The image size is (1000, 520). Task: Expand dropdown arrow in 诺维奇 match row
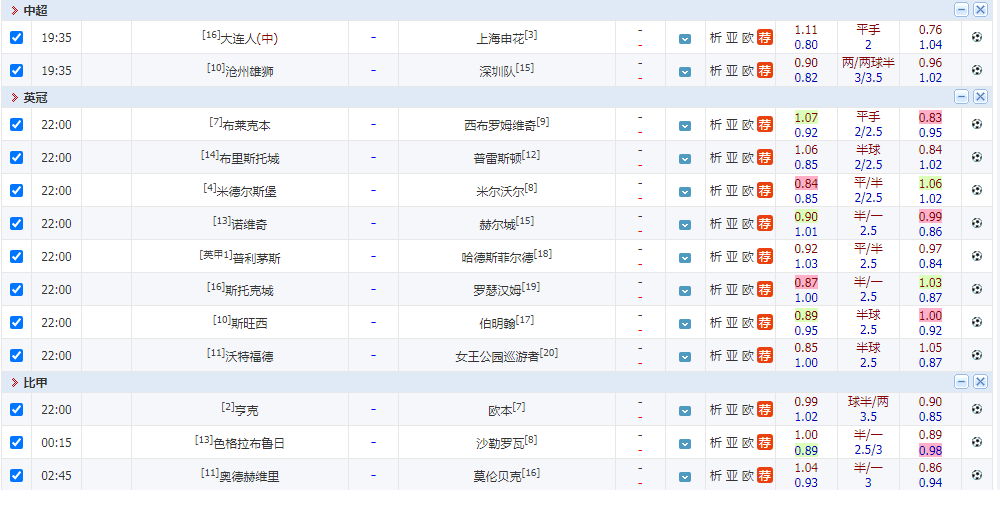coord(685,225)
